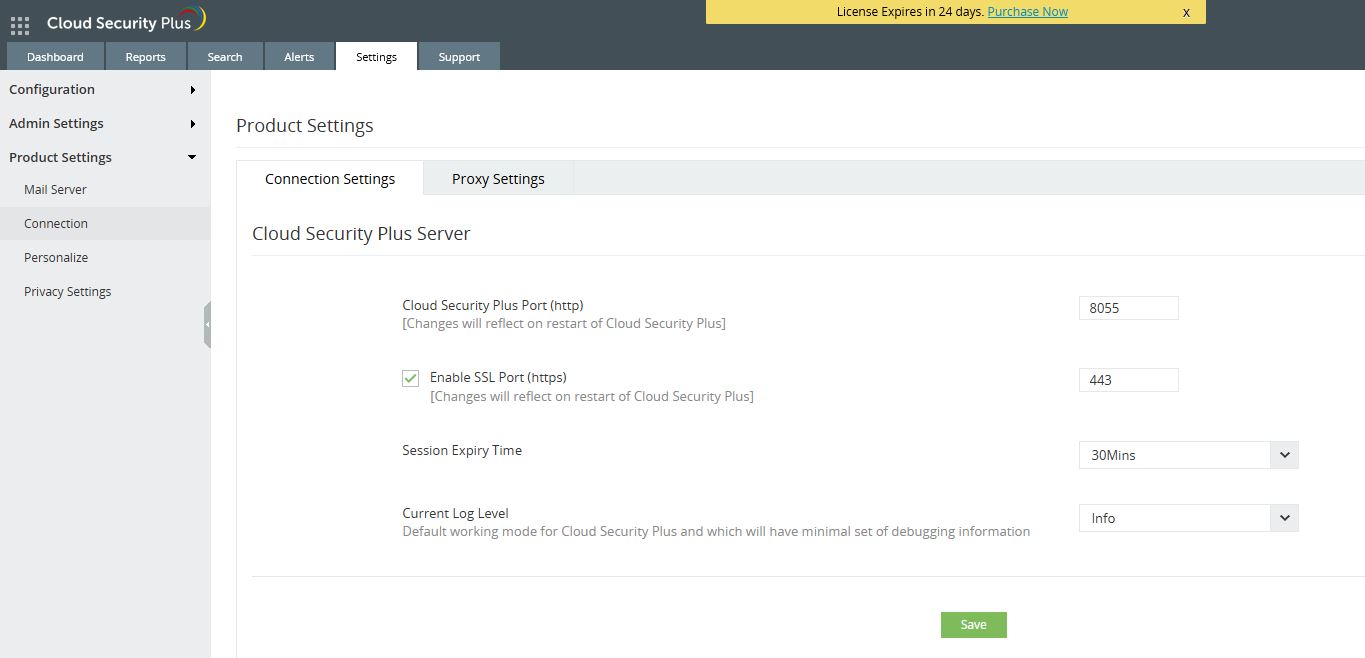Screen dimensions: 1365x658
Task: Click the Cloud Security Plus Server heading
Action: pyautogui.click(x=361, y=234)
